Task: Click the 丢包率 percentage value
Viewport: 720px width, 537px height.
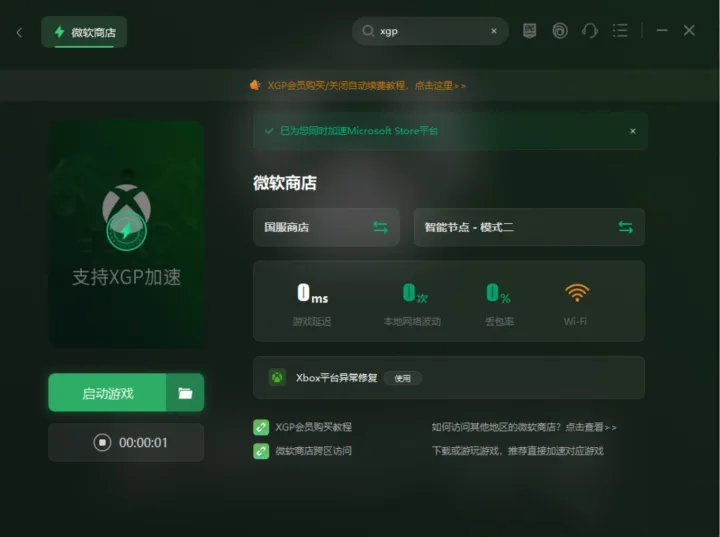Action: (498, 293)
